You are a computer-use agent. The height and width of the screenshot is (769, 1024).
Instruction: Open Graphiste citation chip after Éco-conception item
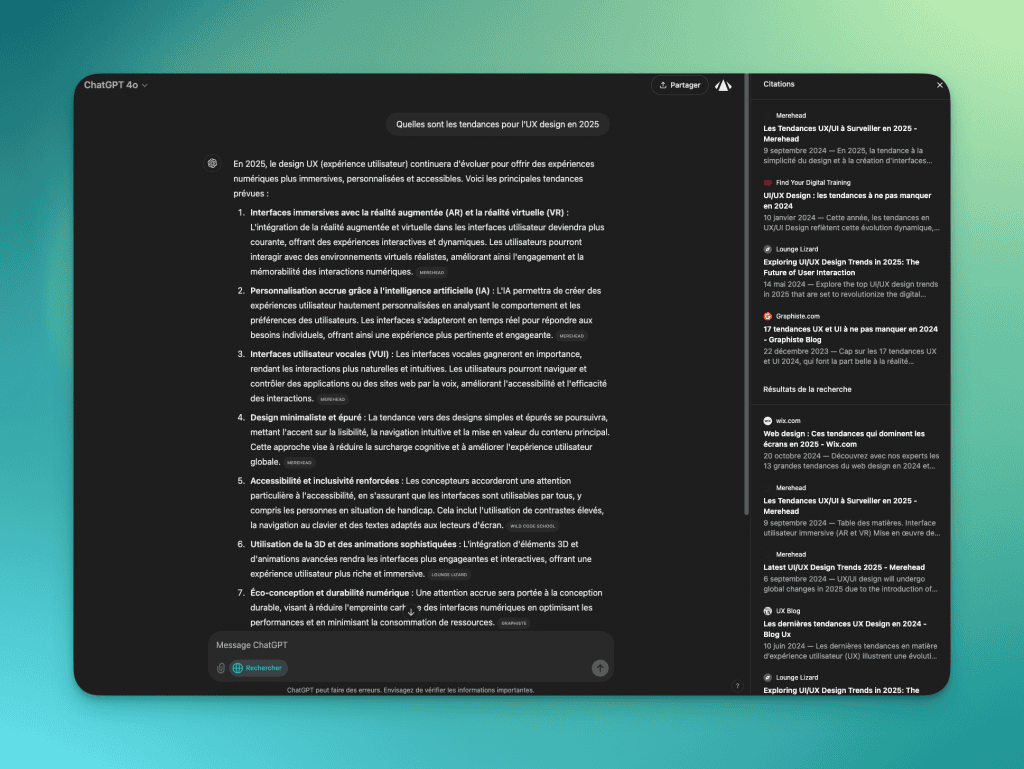(x=514, y=623)
